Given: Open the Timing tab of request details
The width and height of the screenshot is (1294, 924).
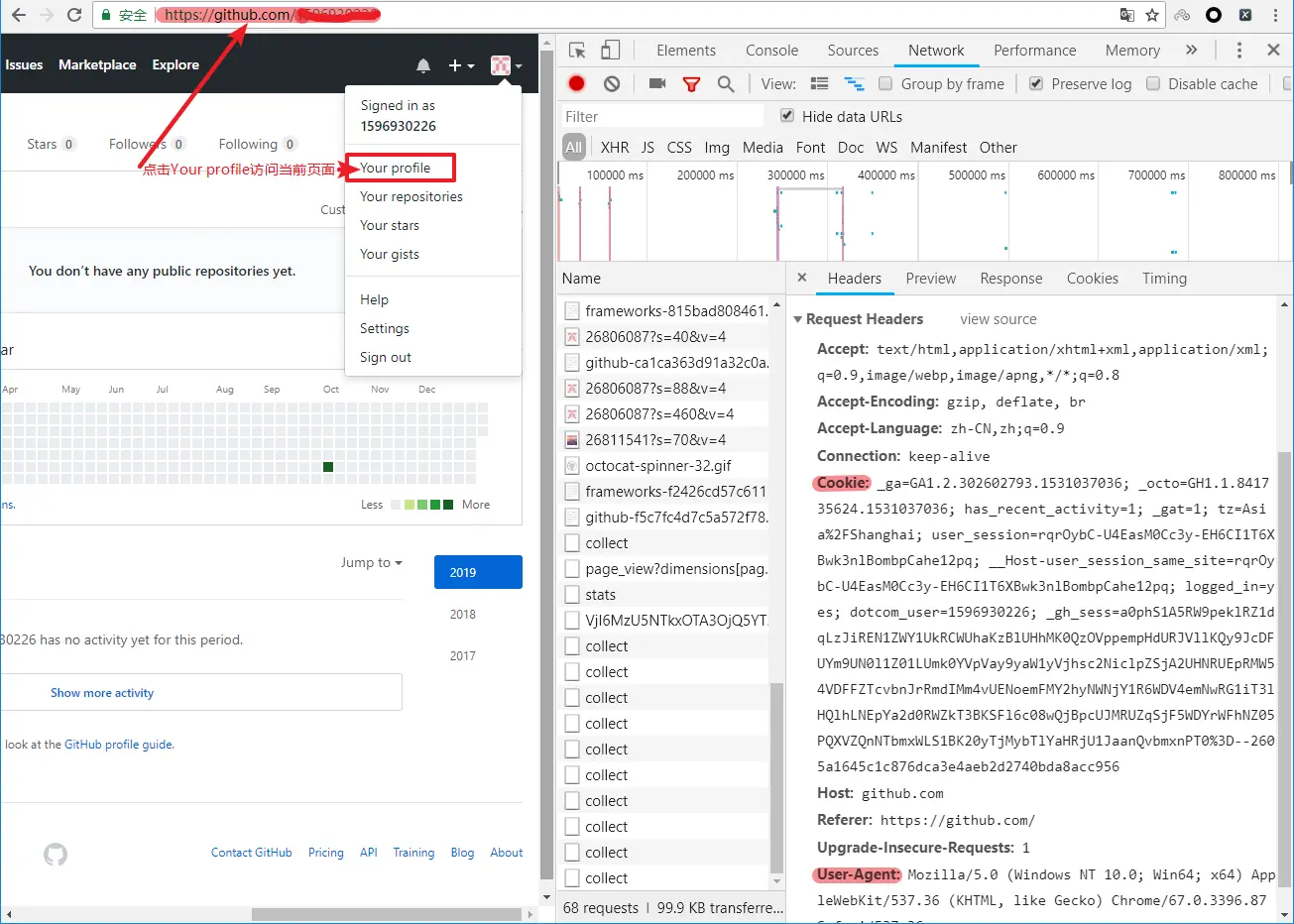Looking at the screenshot, I should 1164,279.
